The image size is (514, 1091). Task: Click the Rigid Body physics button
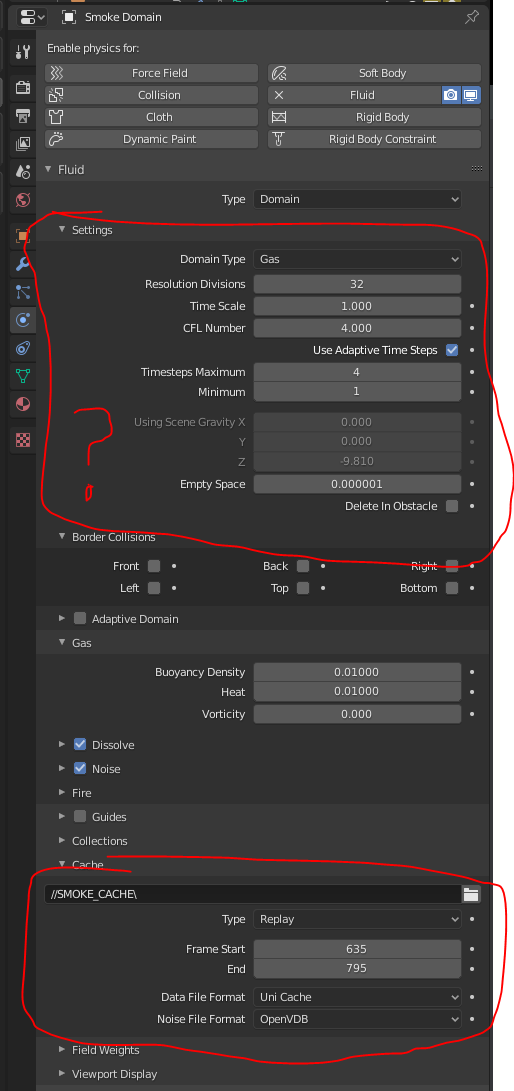(374, 117)
